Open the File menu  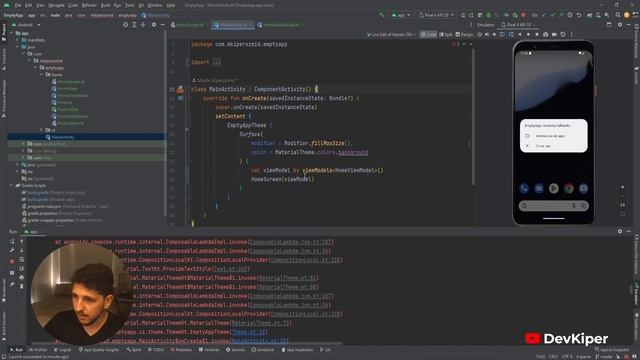(x=18, y=5)
